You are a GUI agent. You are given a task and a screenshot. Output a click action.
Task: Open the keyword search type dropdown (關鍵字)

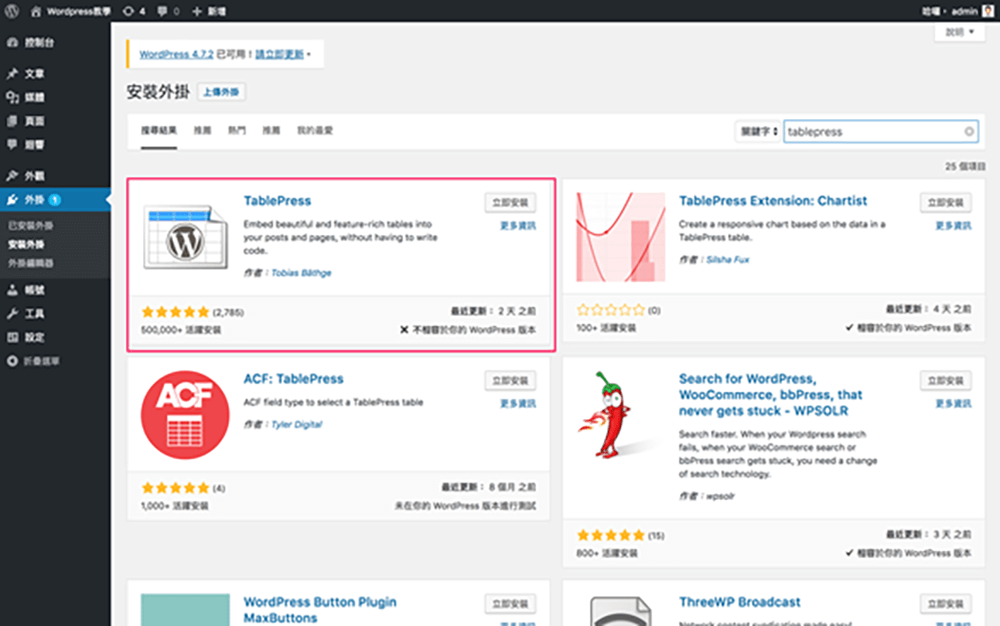758,132
